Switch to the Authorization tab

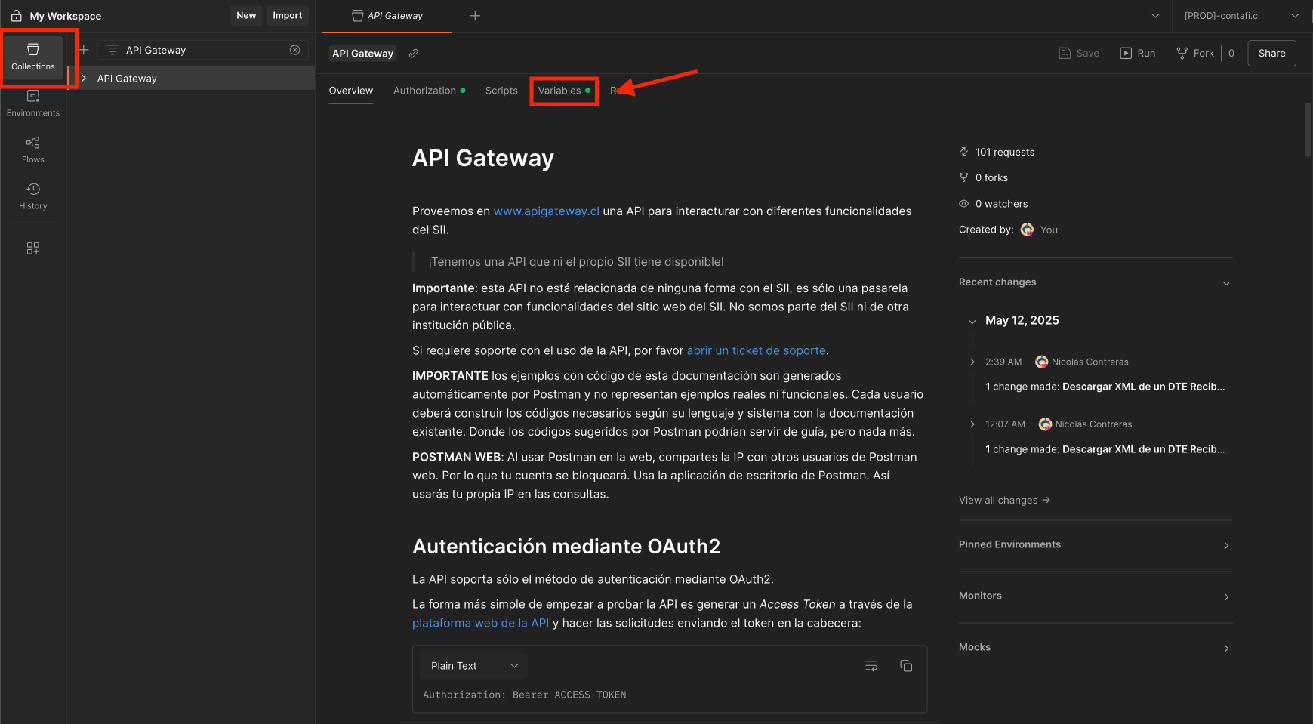(x=429, y=91)
